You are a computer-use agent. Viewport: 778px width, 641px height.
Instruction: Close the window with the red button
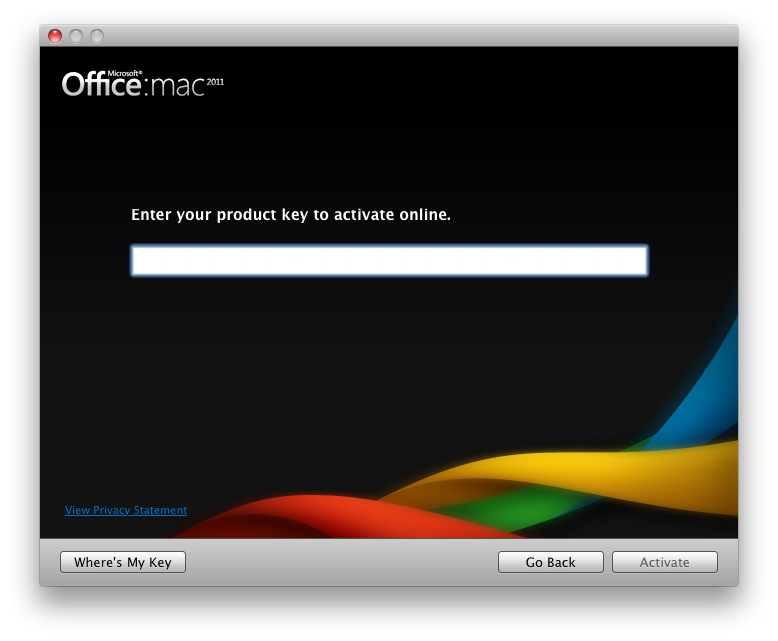click(55, 36)
